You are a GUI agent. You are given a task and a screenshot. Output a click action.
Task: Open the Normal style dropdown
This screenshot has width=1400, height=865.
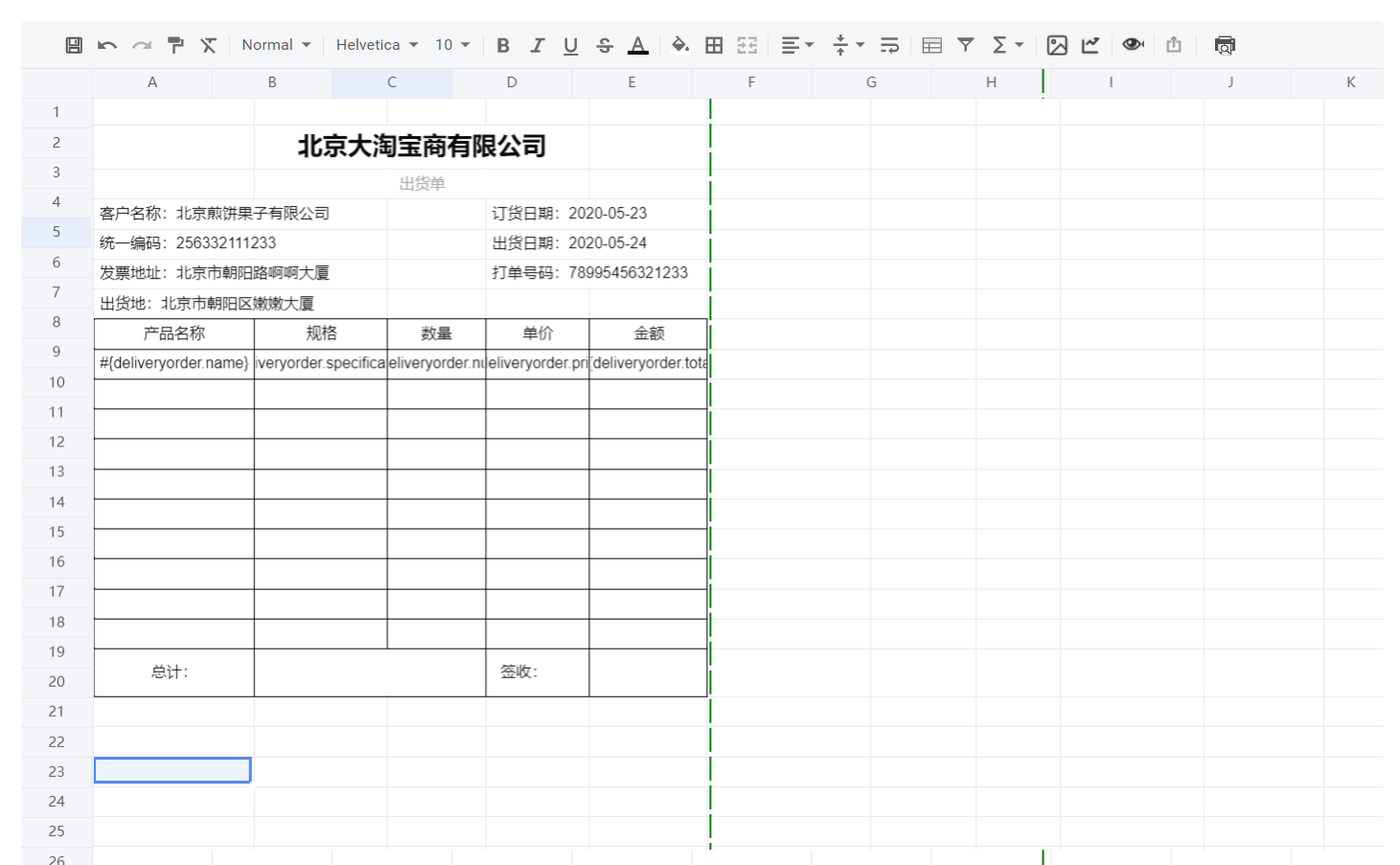(276, 44)
